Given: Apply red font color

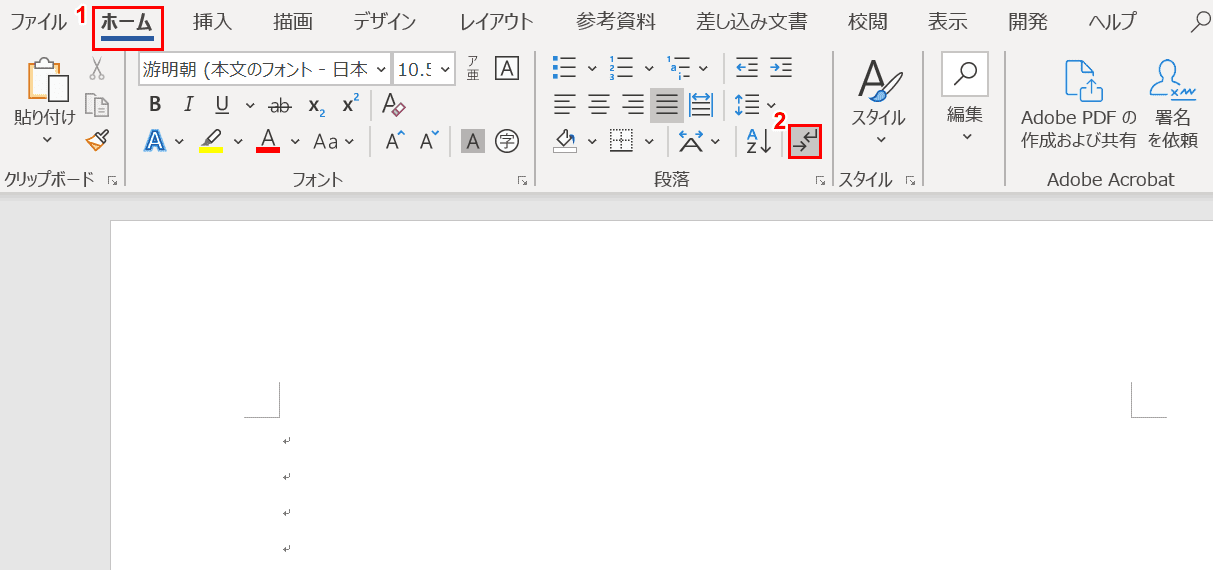Looking at the screenshot, I should tap(268, 141).
